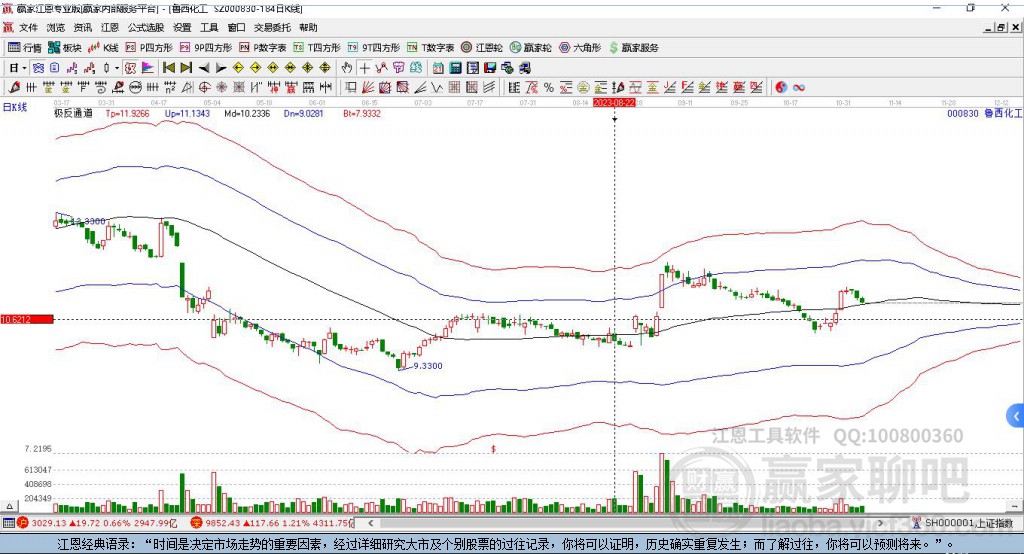Viewport: 1024px width, 554px height.
Task: Open the candlestick style dropdown arrow
Action: [x=117, y=68]
